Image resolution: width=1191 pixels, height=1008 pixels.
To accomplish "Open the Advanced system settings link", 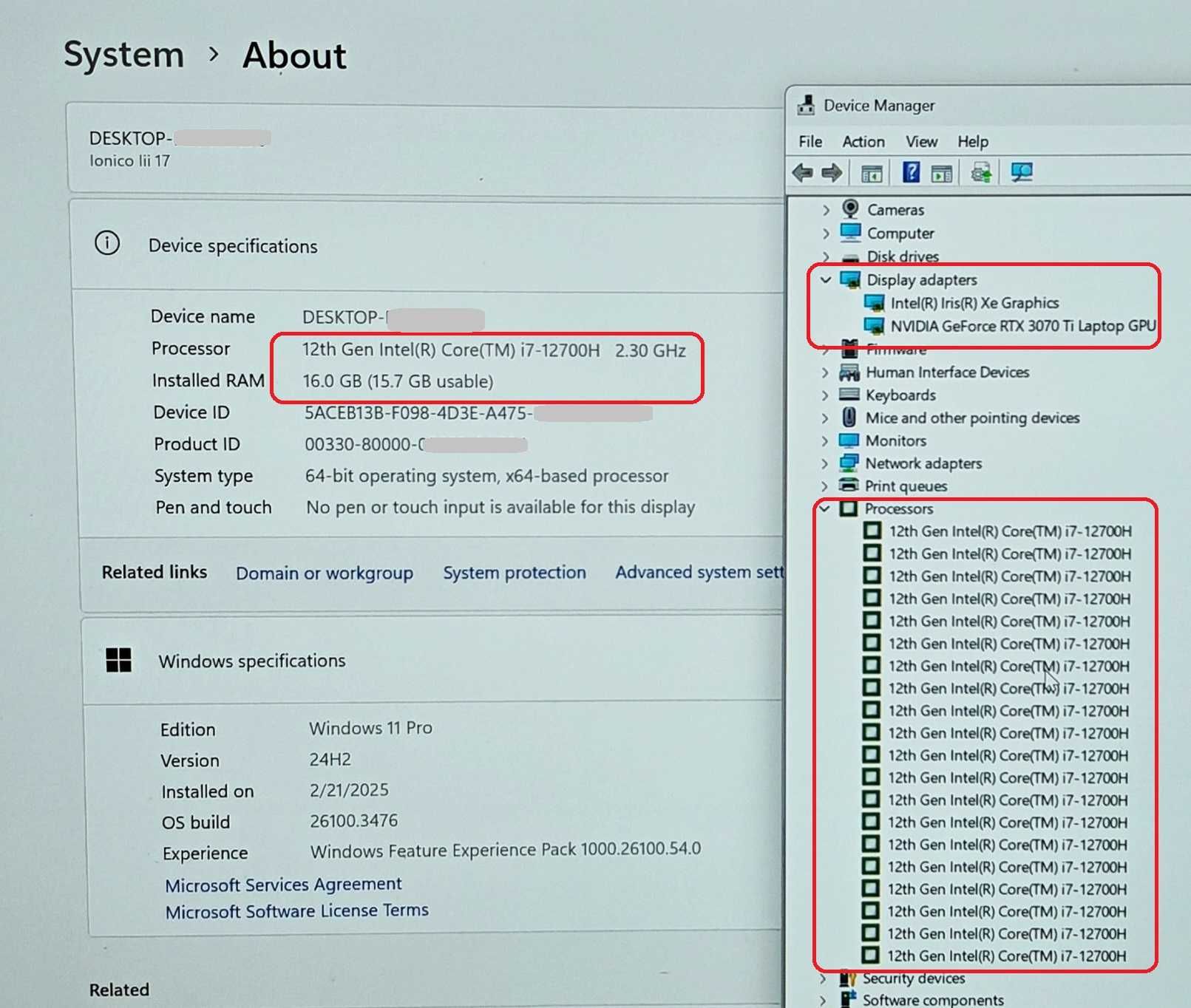I will point(699,572).
